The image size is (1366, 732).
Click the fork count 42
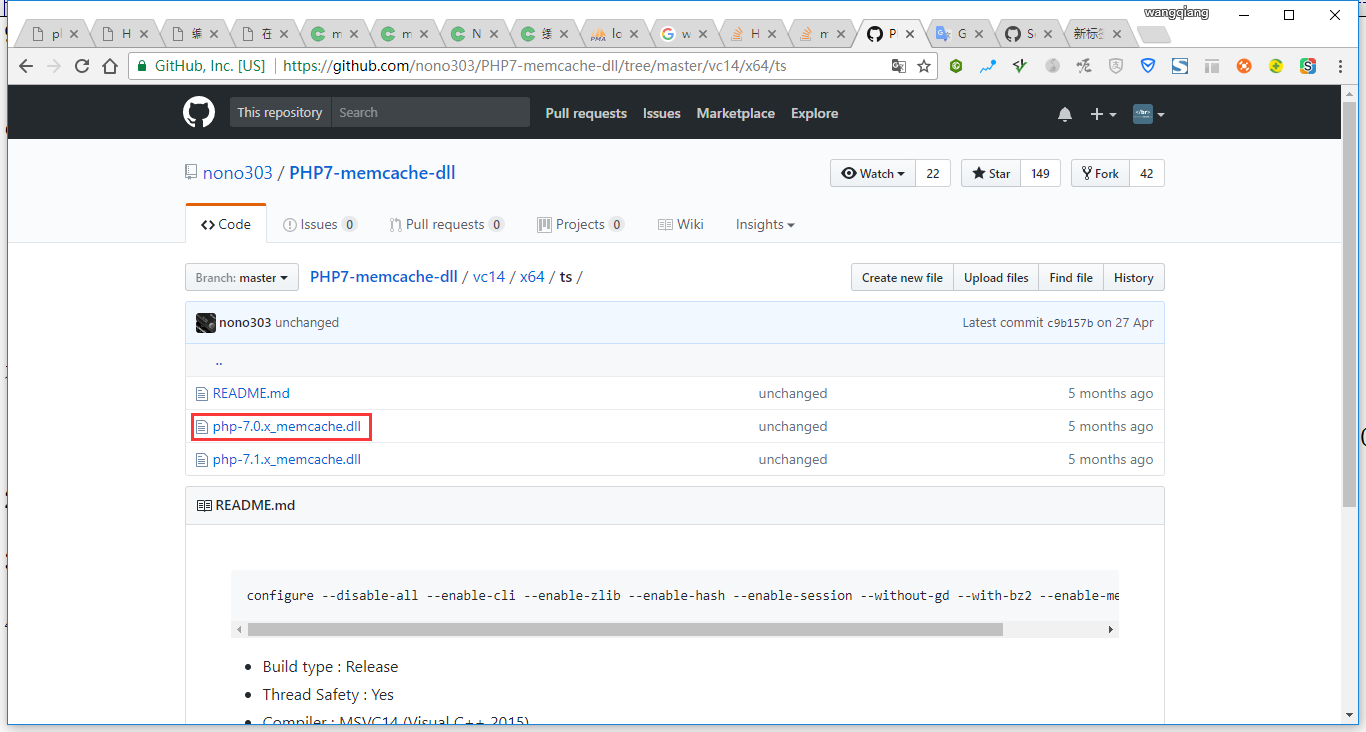(1147, 173)
